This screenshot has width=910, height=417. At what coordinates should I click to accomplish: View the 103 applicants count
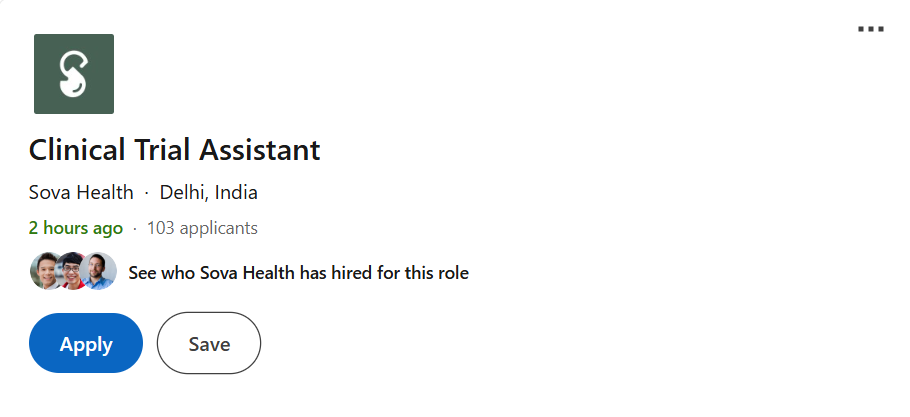[x=202, y=228]
